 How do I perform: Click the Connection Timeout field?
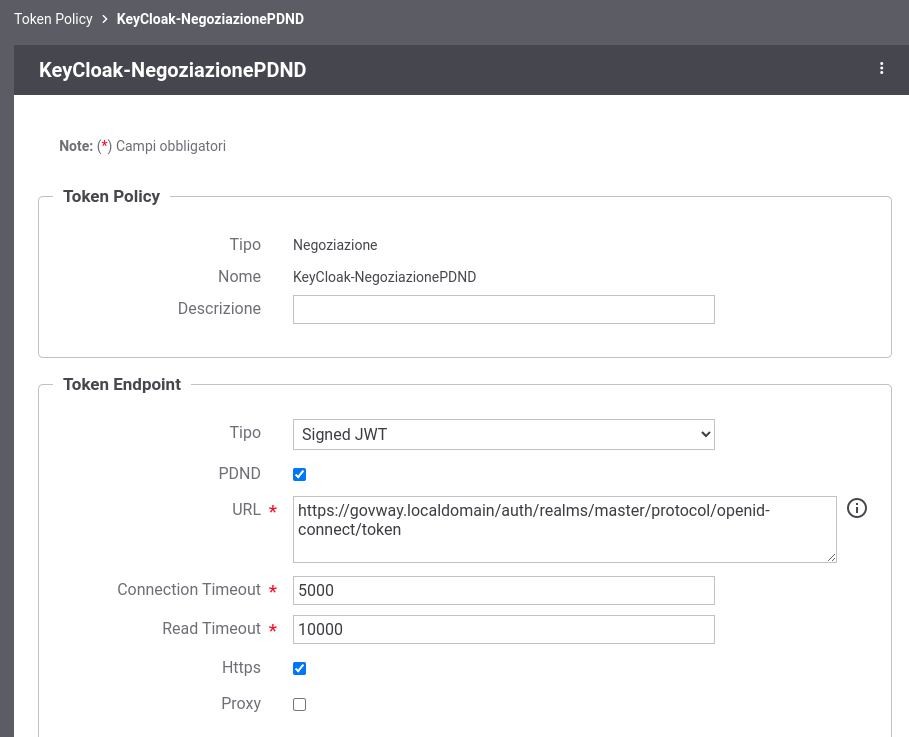tap(504, 590)
